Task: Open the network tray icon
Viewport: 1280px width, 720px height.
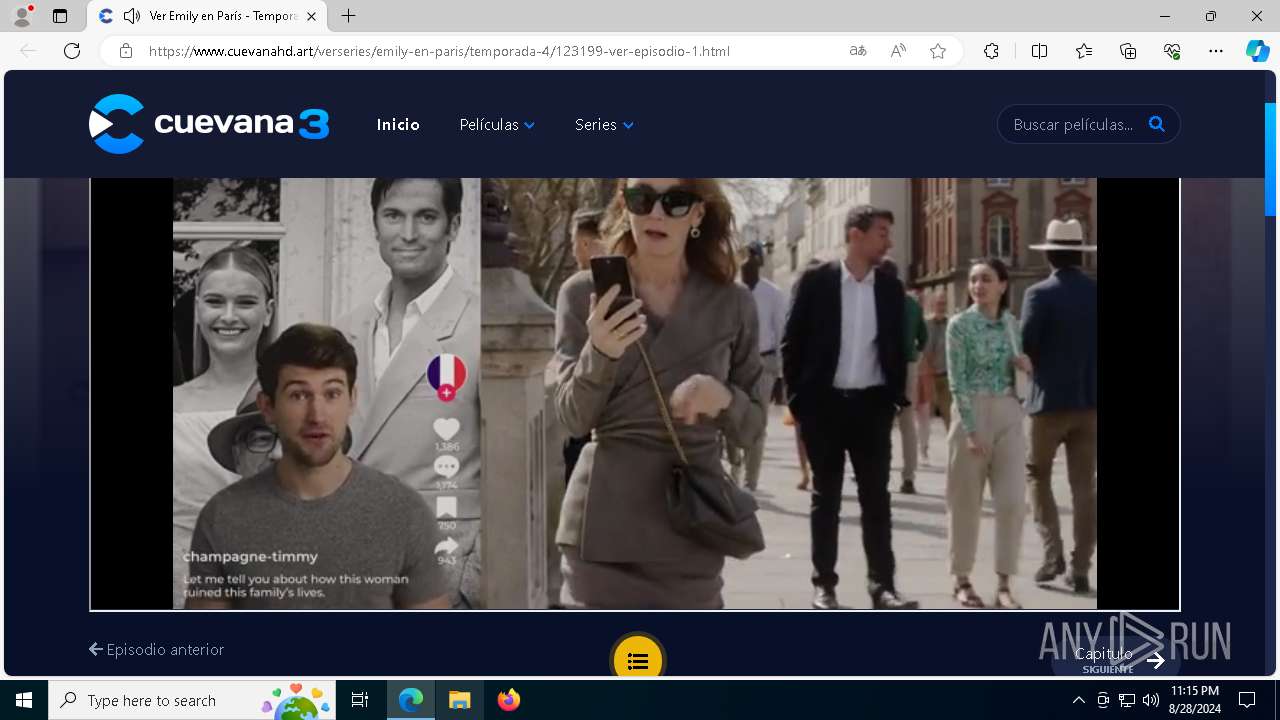Action: (x=1127, y=700)
